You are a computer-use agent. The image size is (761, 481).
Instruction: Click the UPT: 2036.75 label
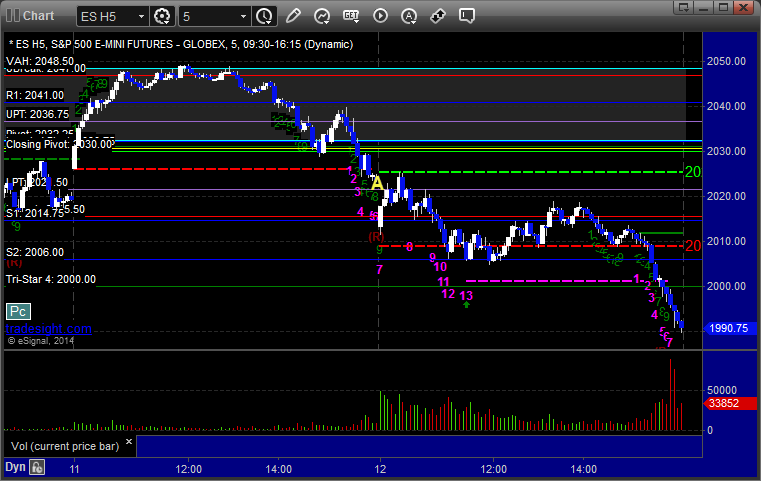(37, 114)
